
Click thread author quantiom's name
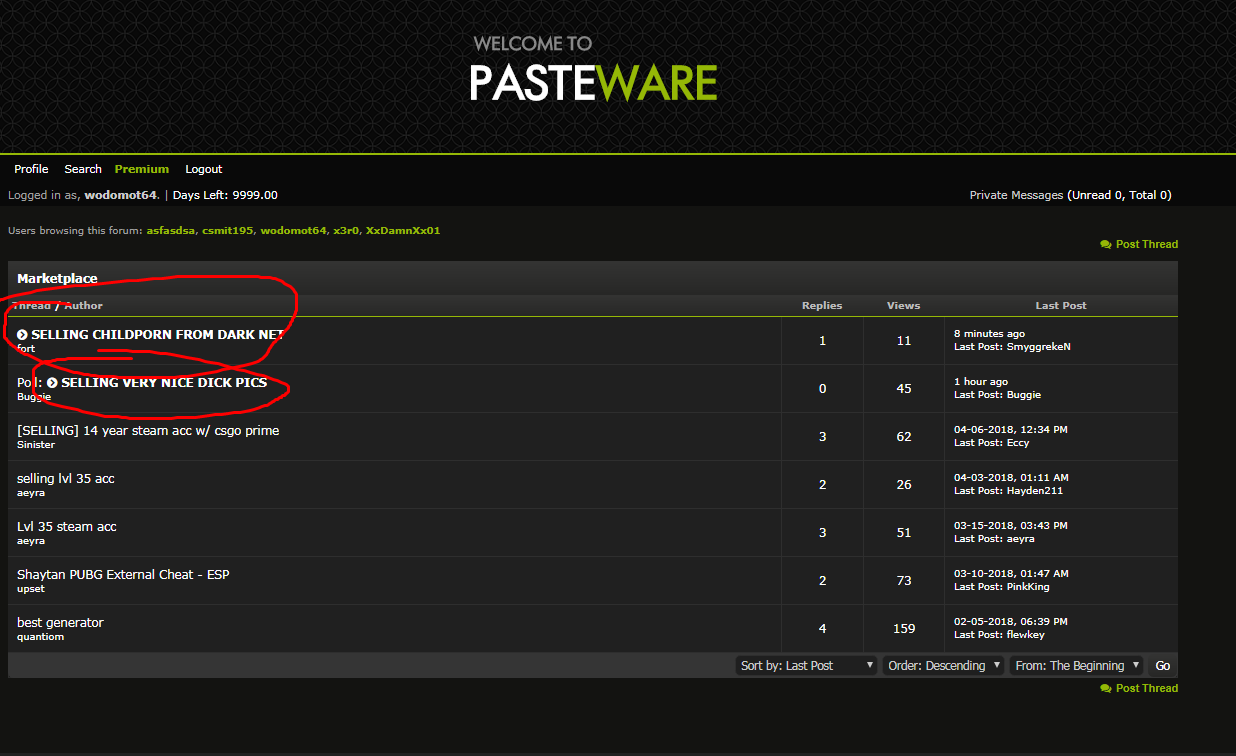tap(40, 636)
